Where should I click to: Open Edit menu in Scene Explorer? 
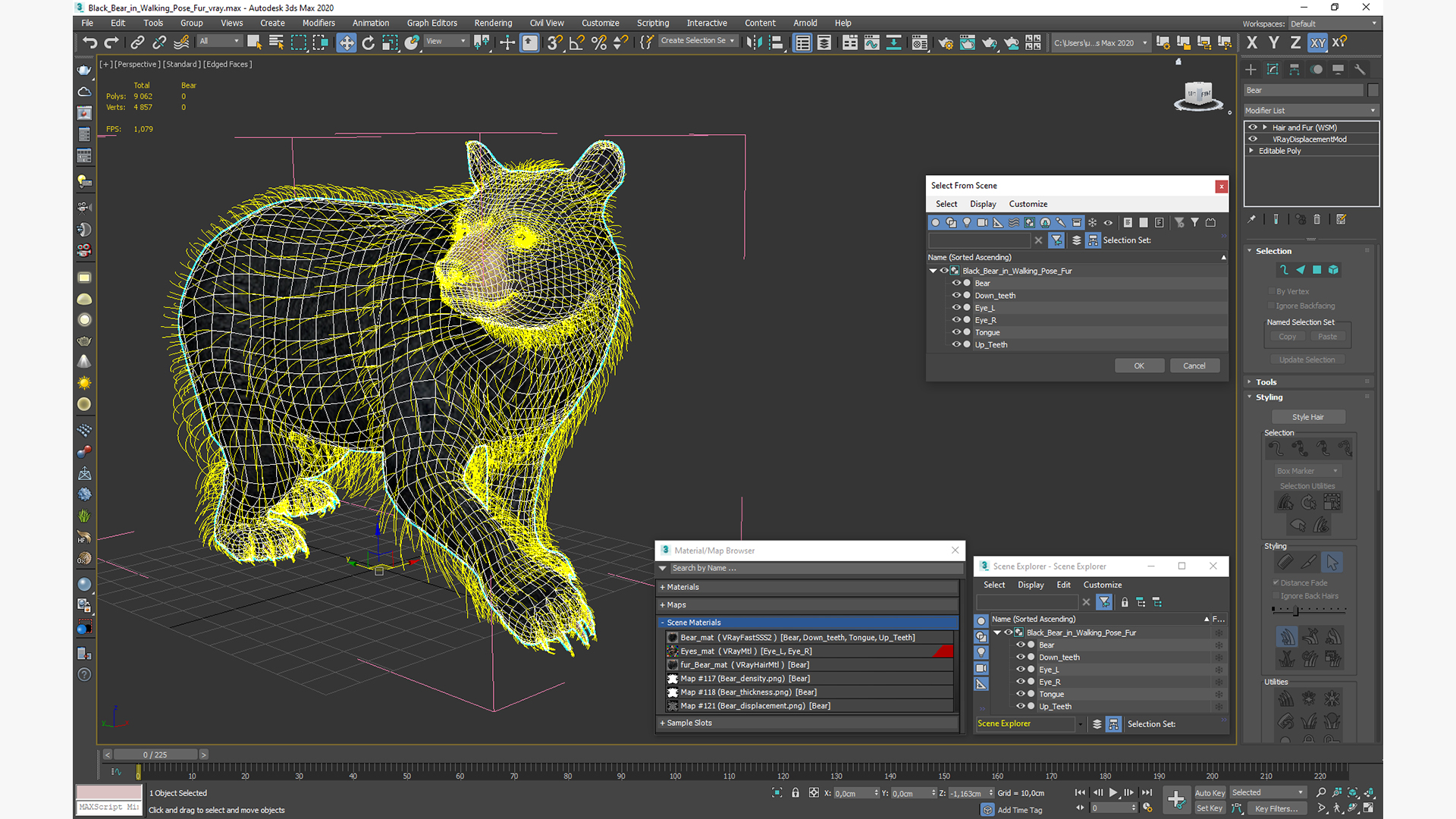coord(1064,585)
